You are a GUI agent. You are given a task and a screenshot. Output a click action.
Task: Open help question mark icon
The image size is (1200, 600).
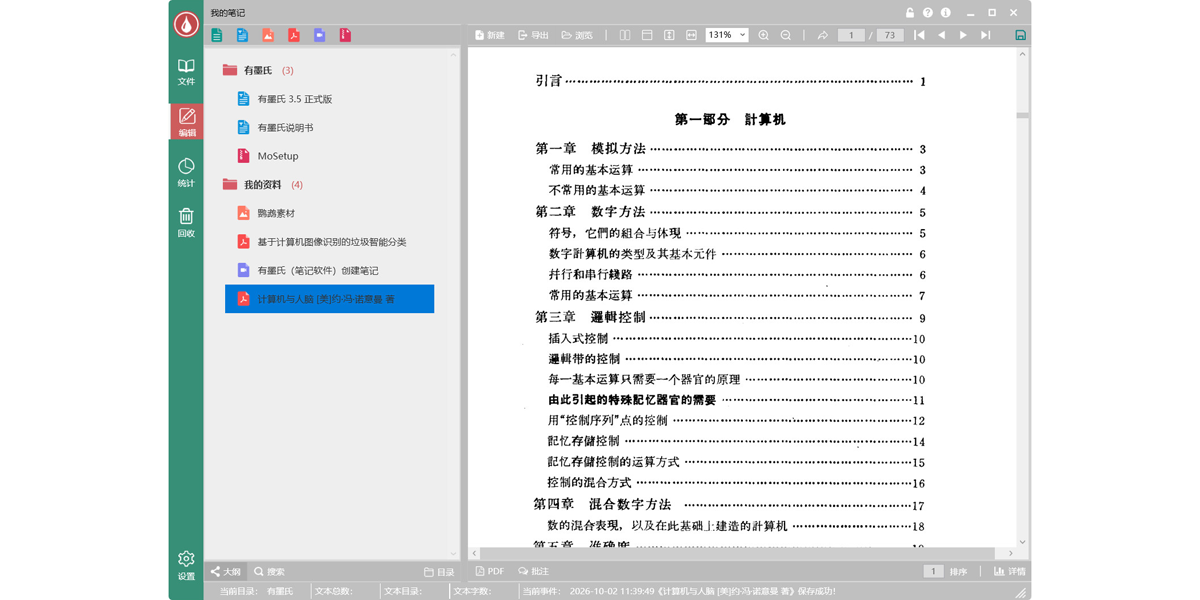[x=928, y=13]
